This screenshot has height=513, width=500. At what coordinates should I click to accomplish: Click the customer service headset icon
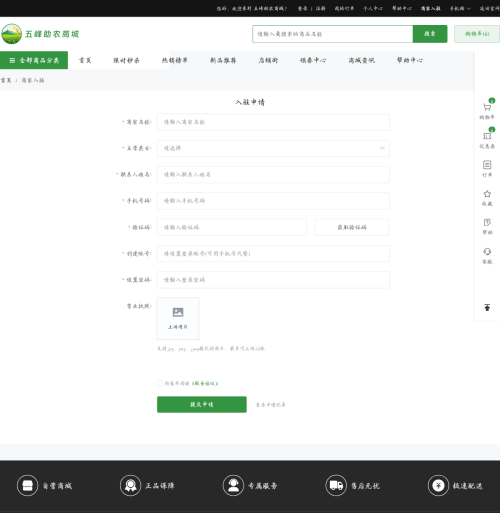pyautogui.click(x=487, y=251)
